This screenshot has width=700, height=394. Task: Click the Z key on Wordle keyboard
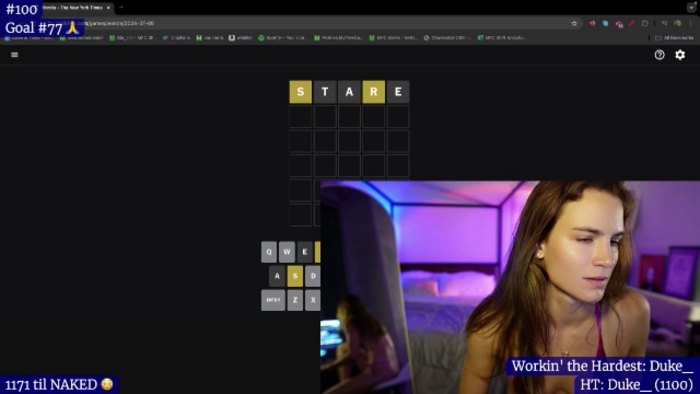pyautogui.click(x=295, y=300)
